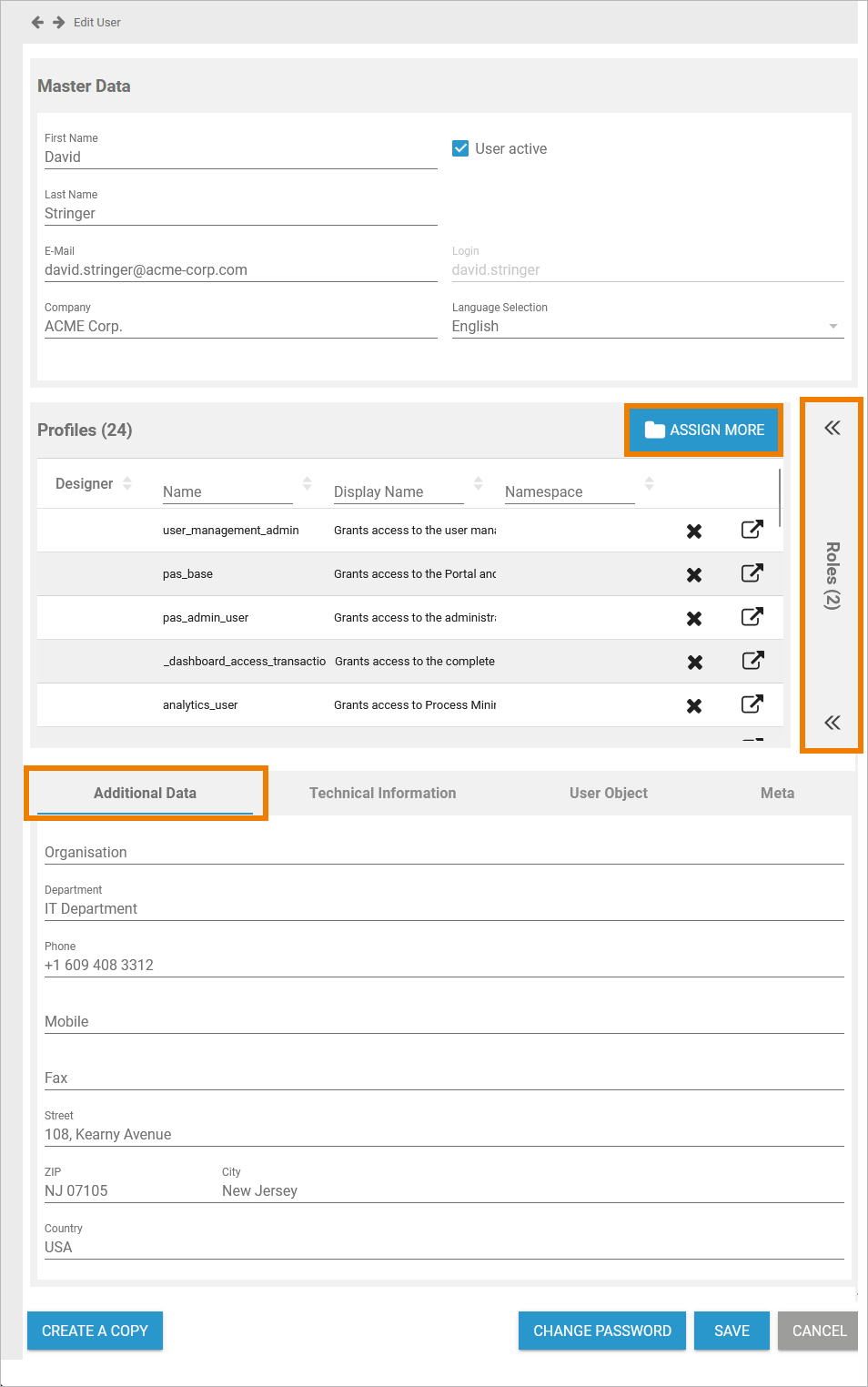
Task: Select the analytics_user profile name
Action: (200, 705)
